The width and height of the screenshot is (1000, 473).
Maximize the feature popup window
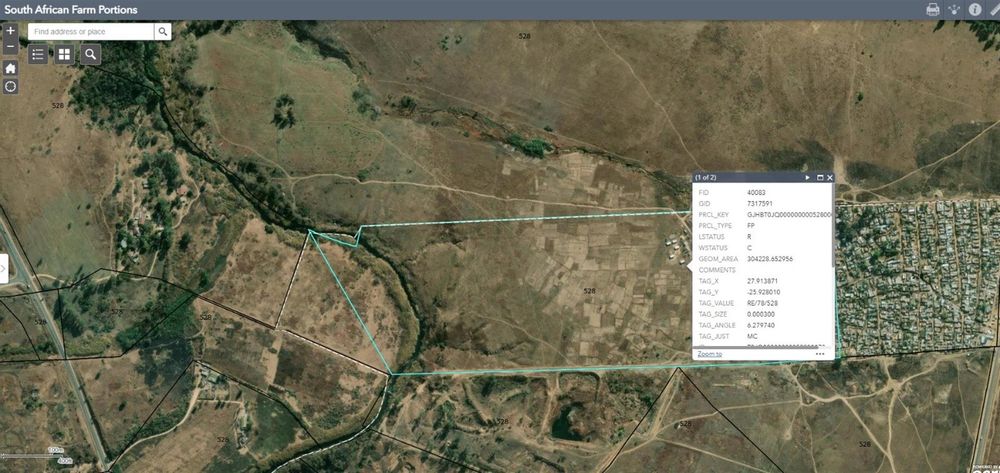pyautogui.click(x=820, y=177)
